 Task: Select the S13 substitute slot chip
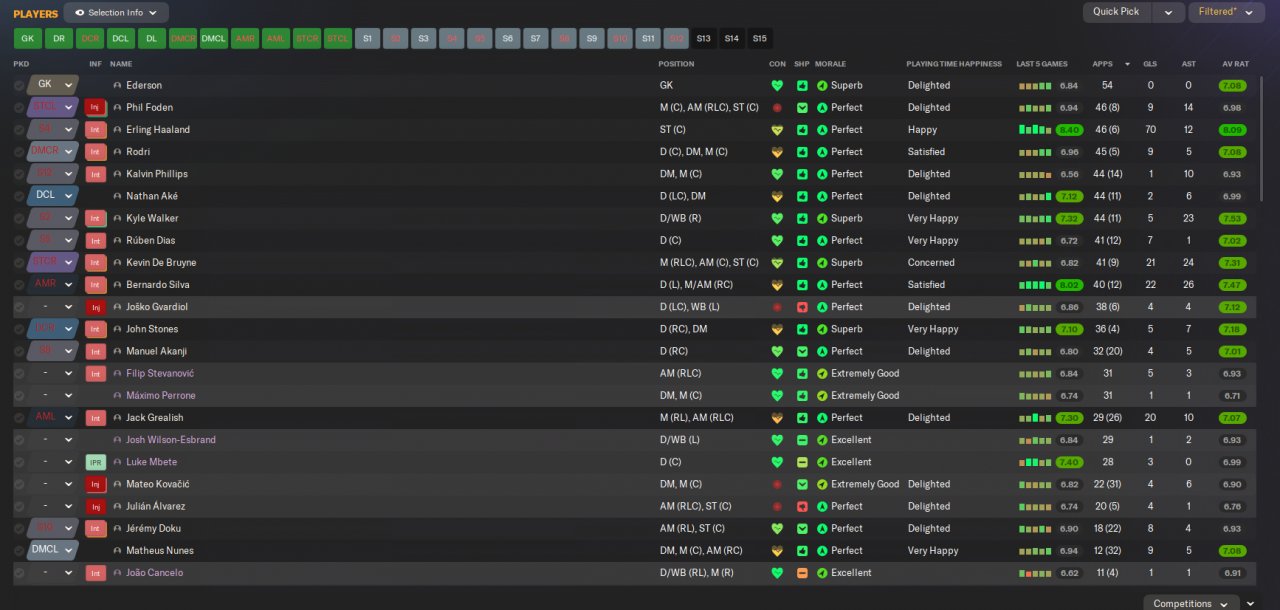[704, 39]
